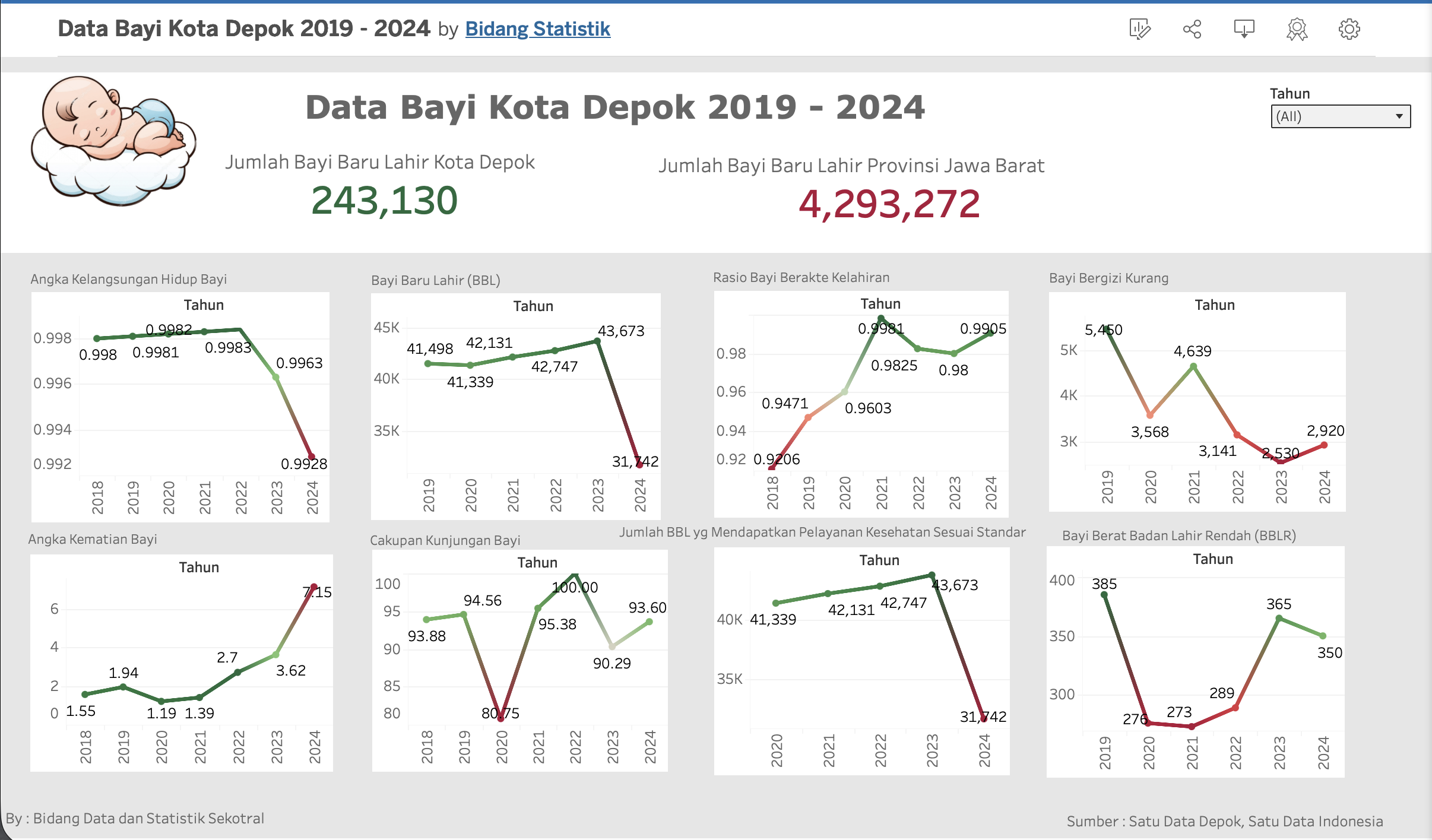The height and width of the screenshot is (840, 1432).
Task: Click the award ribbon badge icon
Action: click(1297, 29)
